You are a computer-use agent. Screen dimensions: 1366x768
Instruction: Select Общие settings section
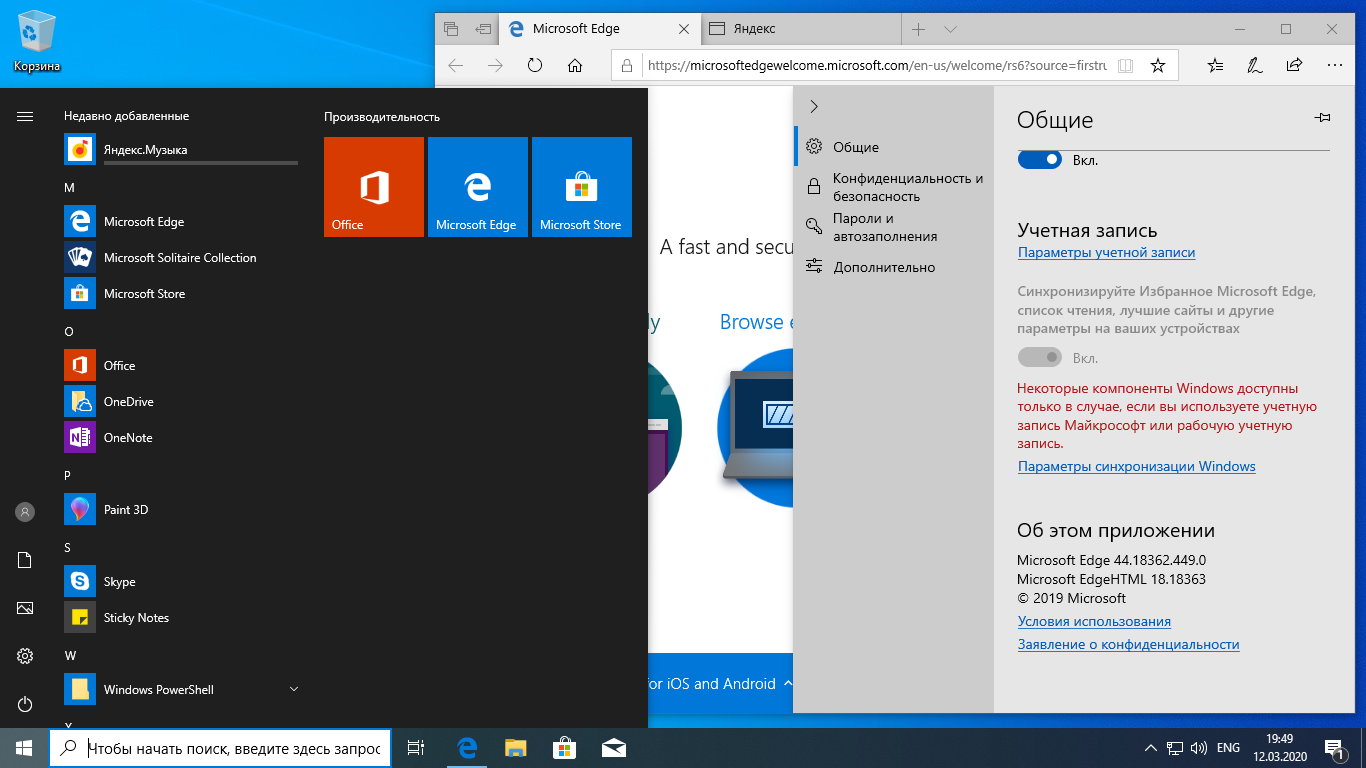coord(895,147)
